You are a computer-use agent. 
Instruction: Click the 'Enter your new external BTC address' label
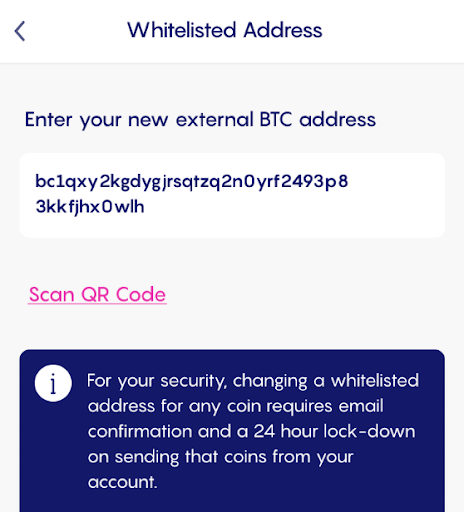[x=200, y=120]
